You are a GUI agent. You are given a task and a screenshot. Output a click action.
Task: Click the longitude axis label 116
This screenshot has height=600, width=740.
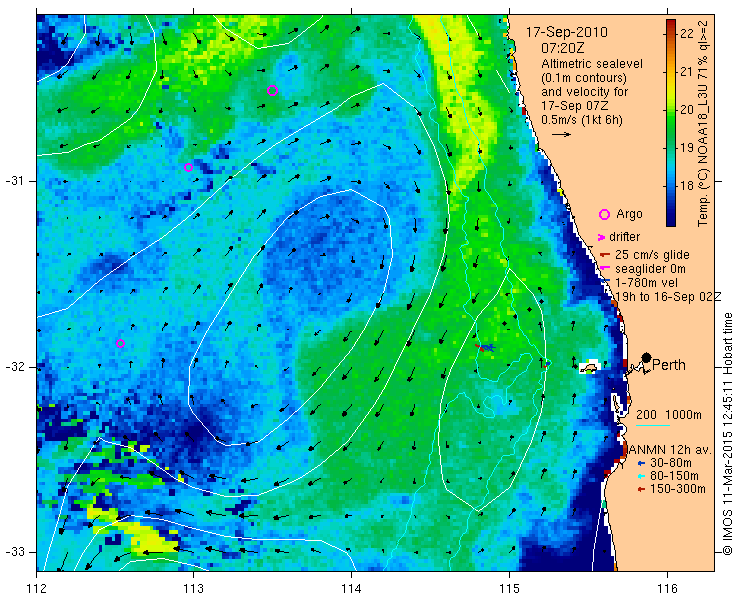point(667,589)
